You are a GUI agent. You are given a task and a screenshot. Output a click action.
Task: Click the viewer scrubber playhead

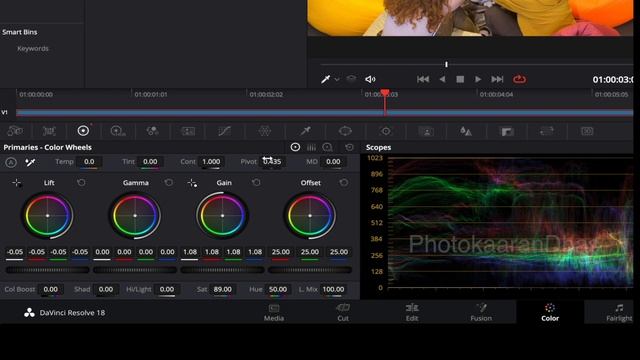click(x=447, y=64)
